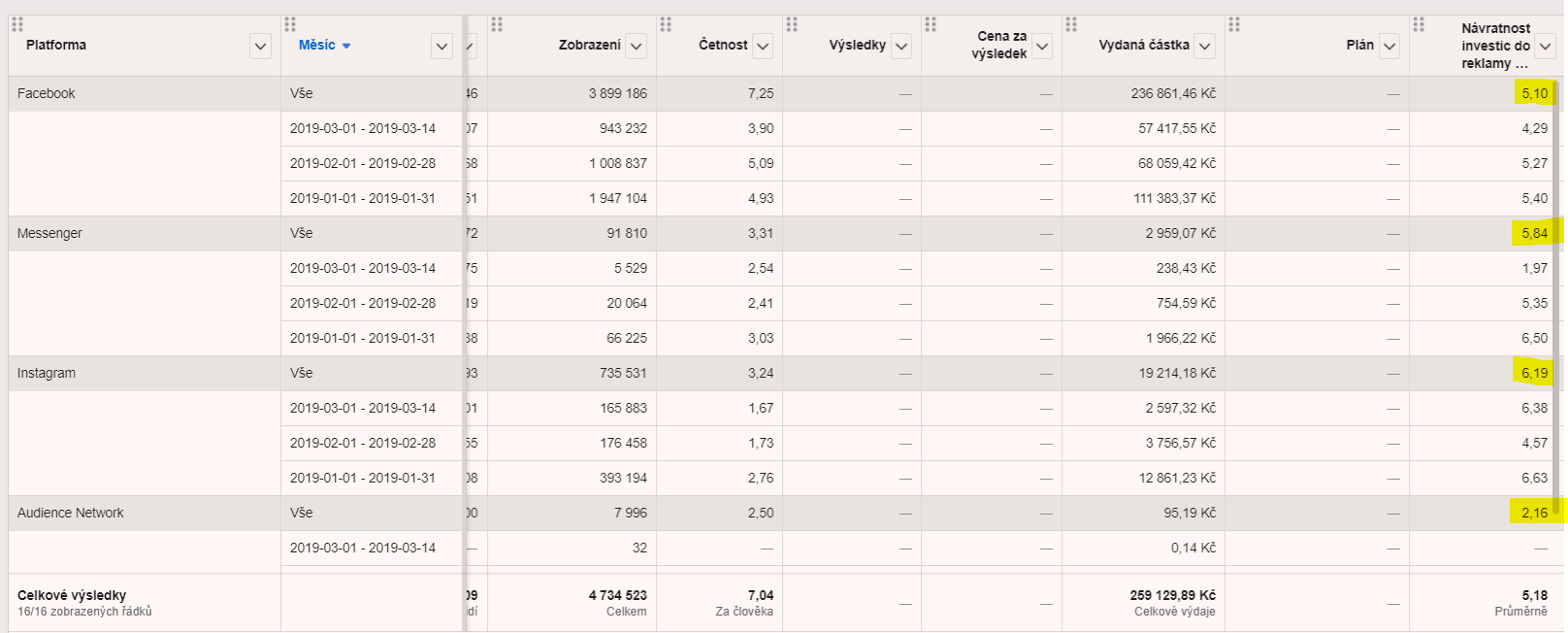Click the Celkové výsledky summary label
The height and width of the screenshot is (633, 1568).
click(x=72, y=595)
